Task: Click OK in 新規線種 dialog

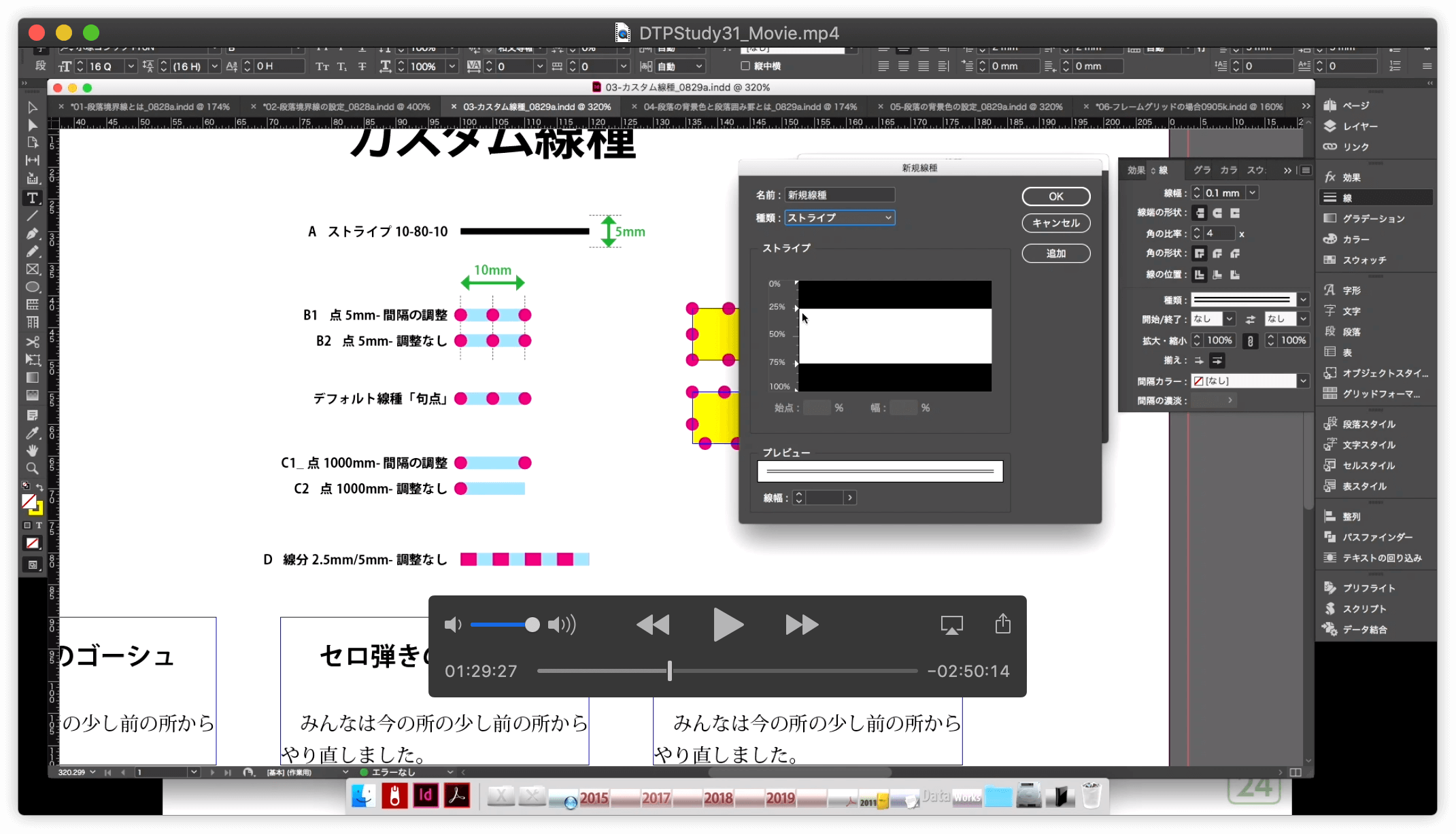Action: pos(1055,196)
